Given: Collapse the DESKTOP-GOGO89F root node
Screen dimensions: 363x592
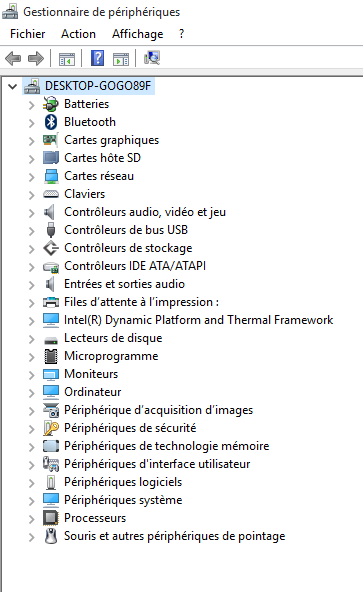Looking at the screenshot, I should point(12,86).
